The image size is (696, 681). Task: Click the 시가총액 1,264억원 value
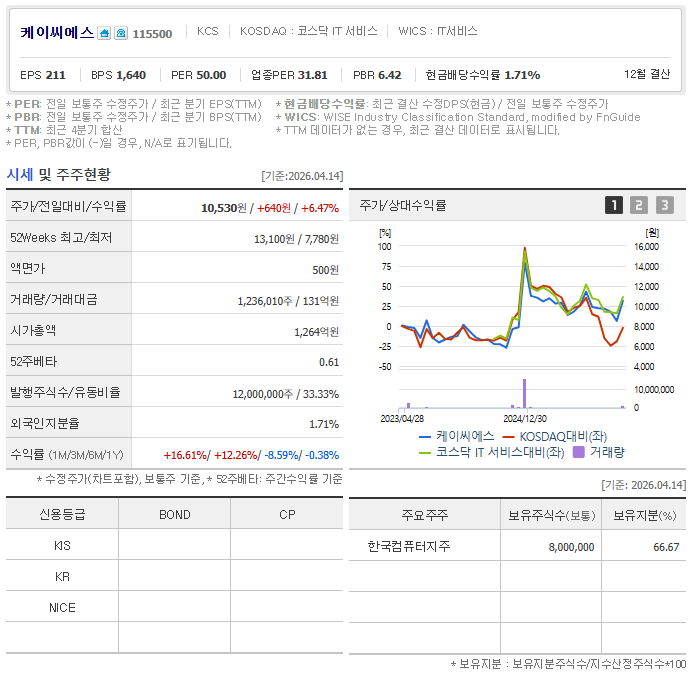(316, 332)
